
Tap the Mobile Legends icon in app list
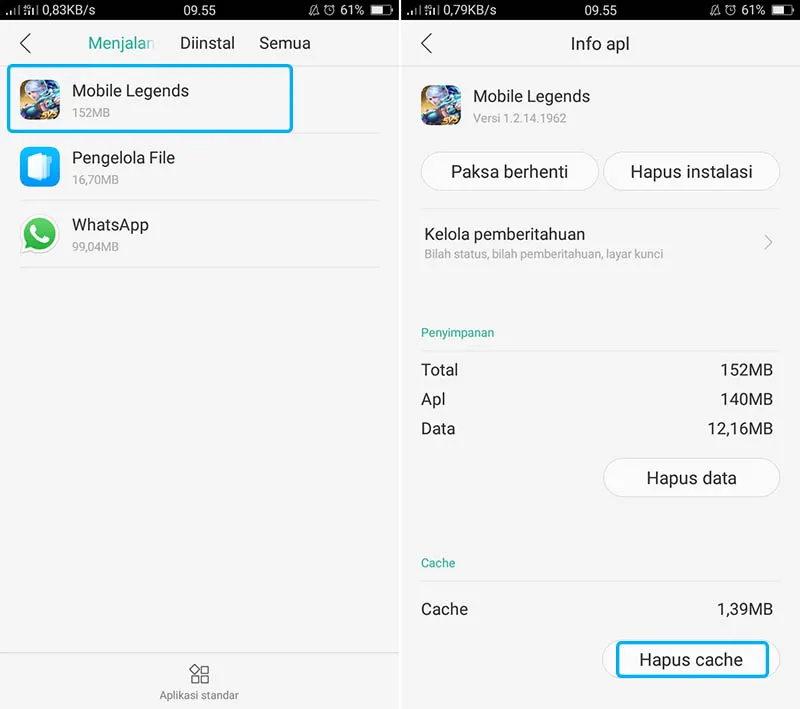[x=40, y=100]
